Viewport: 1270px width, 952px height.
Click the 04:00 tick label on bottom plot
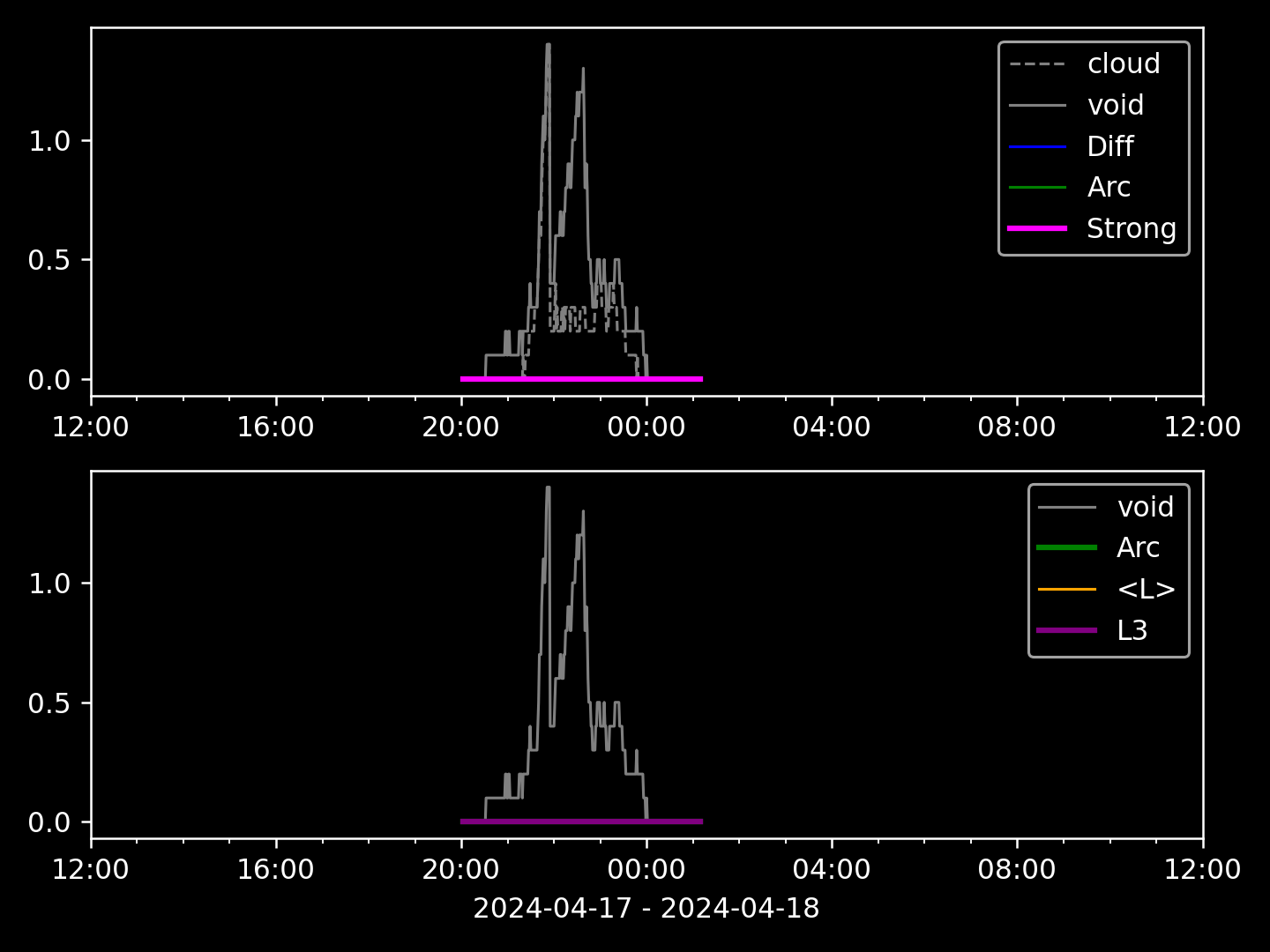coord(831,870)
